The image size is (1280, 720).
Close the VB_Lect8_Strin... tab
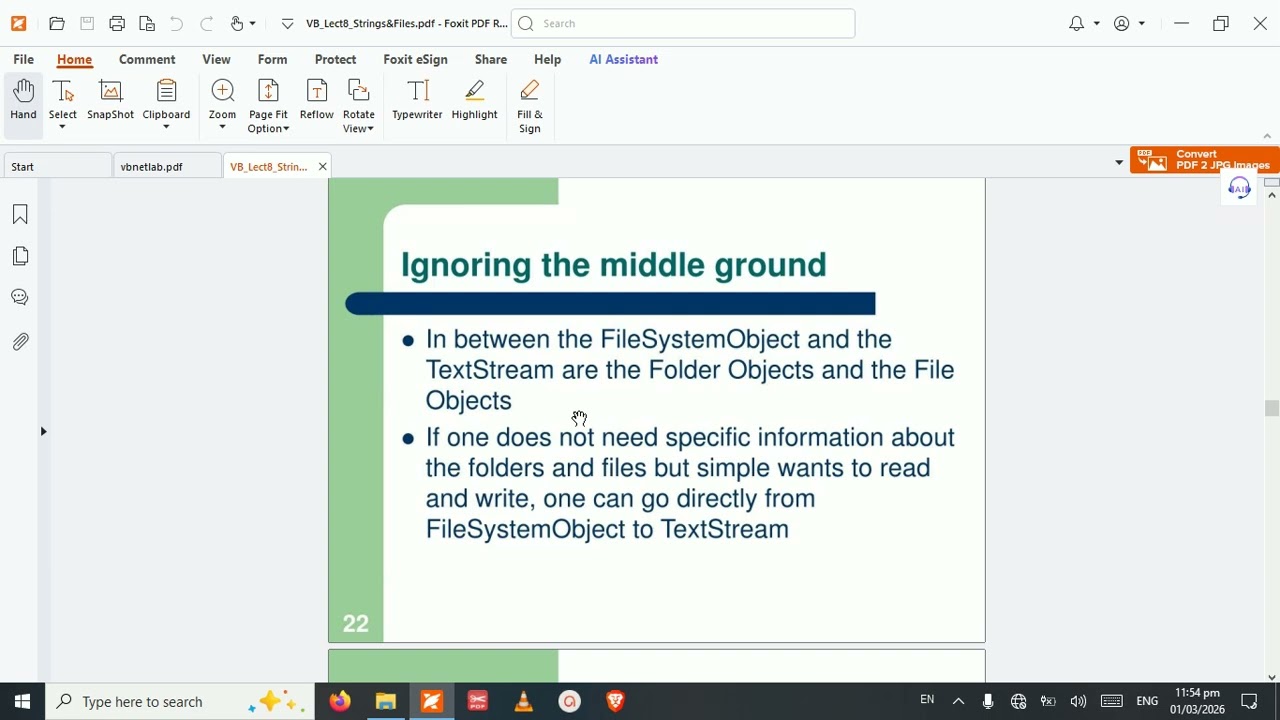pos(322,166)
